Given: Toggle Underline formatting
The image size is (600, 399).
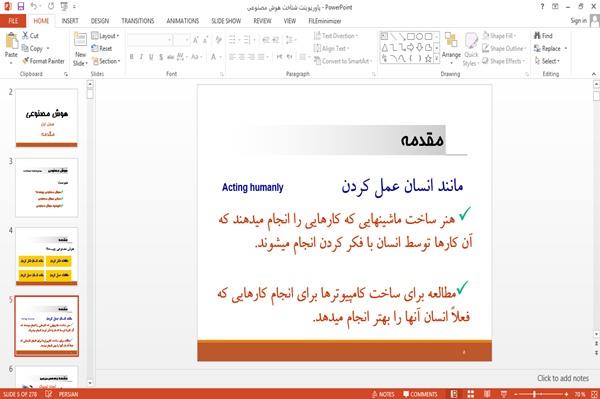Looking at the screenshot, I should [151, 57].
